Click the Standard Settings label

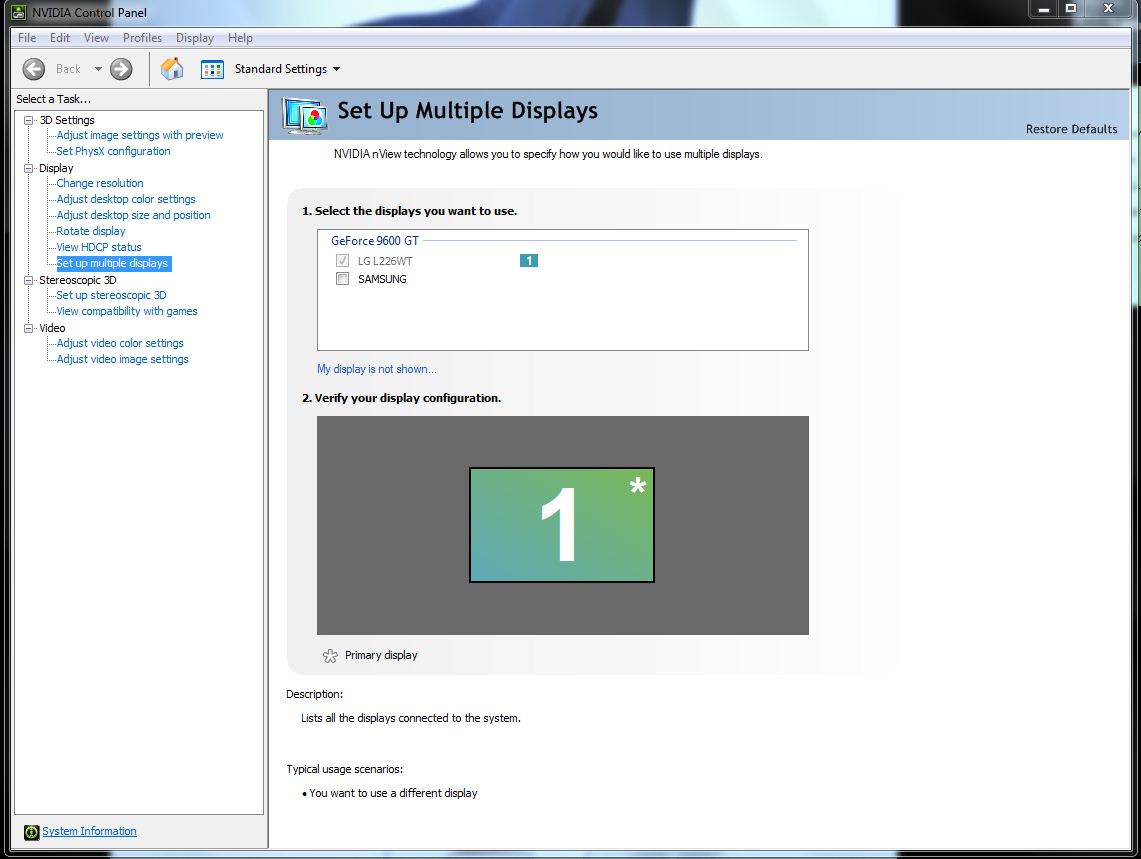(281, 69)
